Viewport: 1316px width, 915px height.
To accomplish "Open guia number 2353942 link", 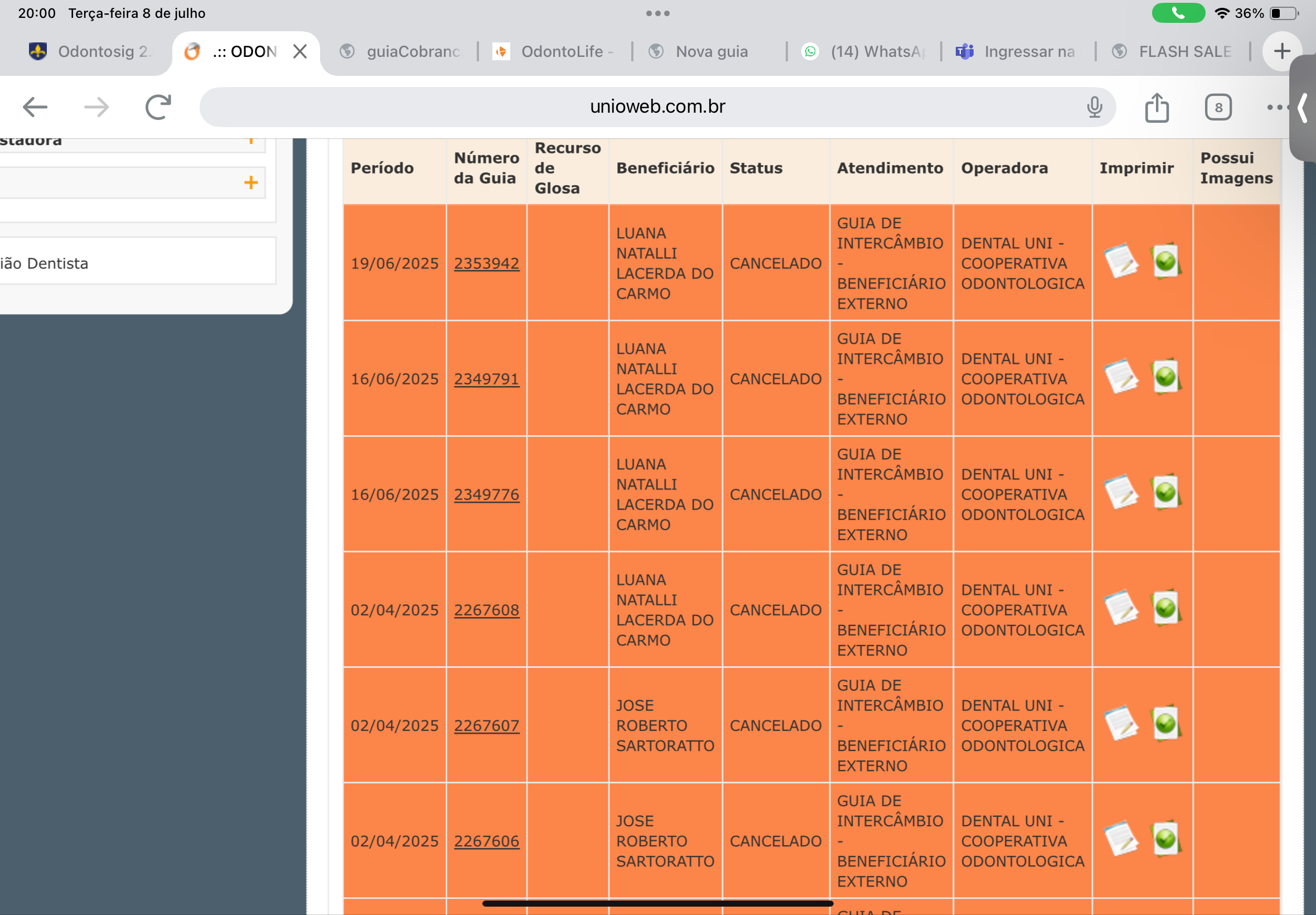I will click(486, 263).
